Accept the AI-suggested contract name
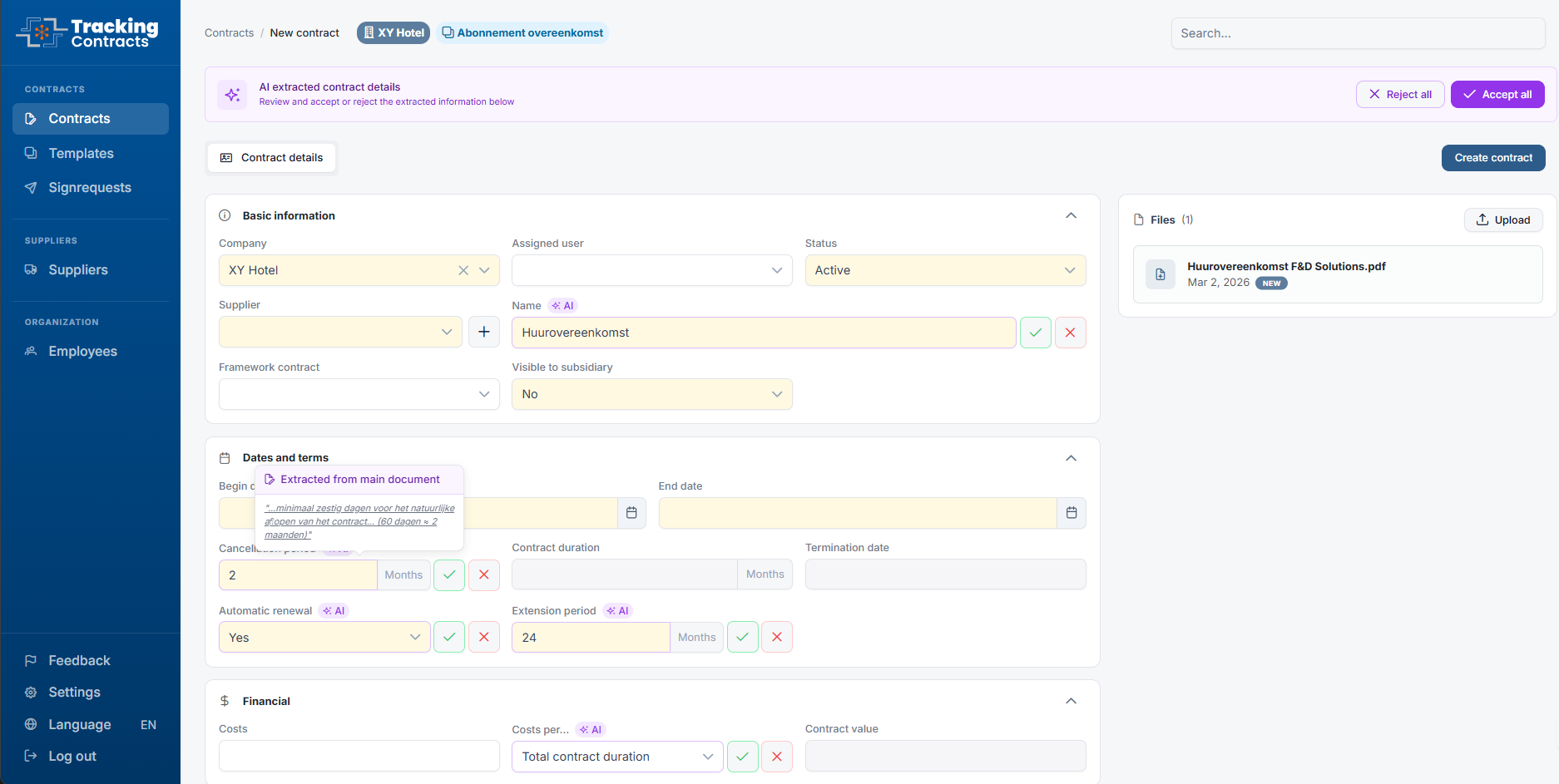 [x=1035, y=333]
